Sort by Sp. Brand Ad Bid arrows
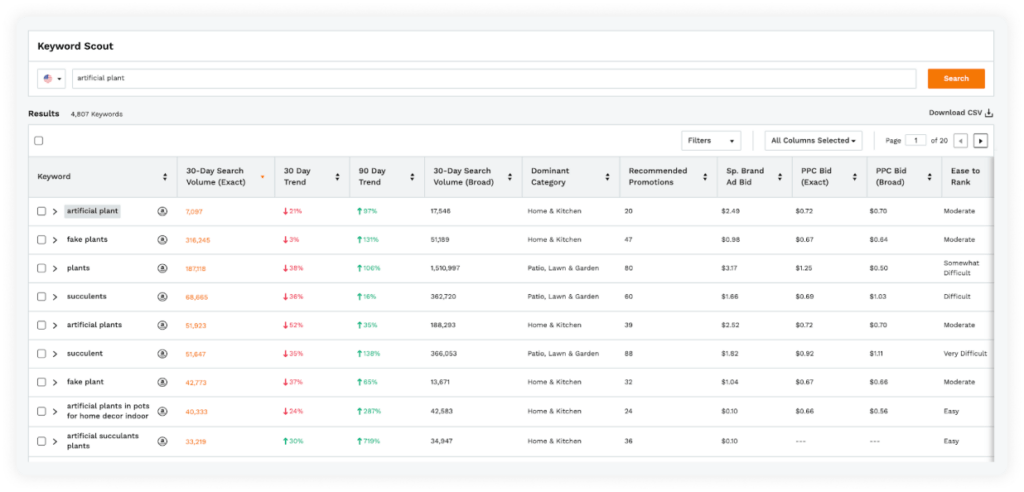The width and height of the screenshot is (1024, 492). [x=780, y=176]
